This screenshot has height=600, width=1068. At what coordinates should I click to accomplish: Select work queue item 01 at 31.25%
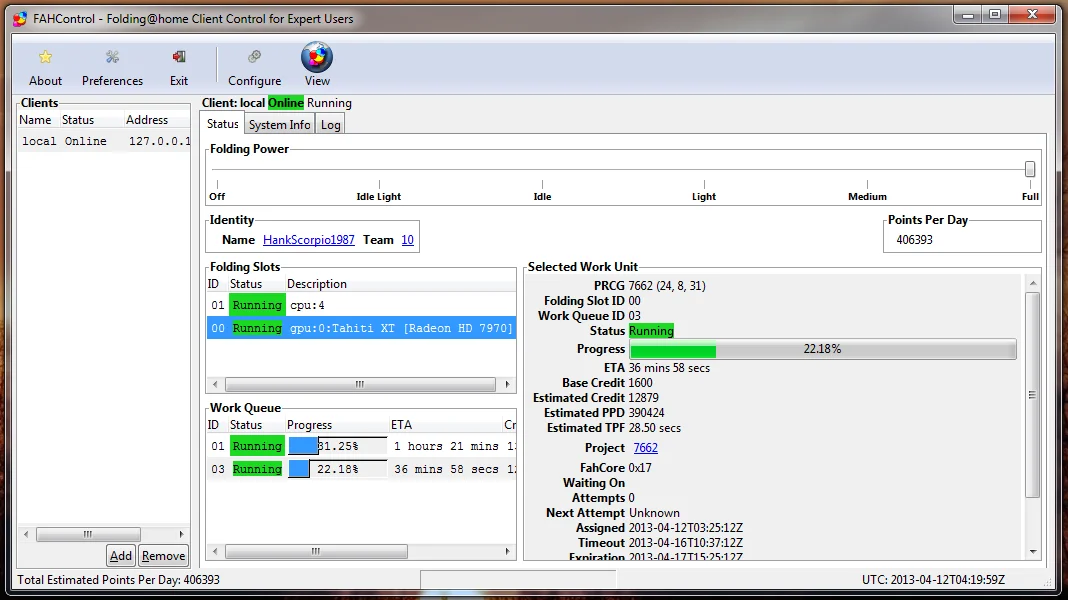(361, 446)
